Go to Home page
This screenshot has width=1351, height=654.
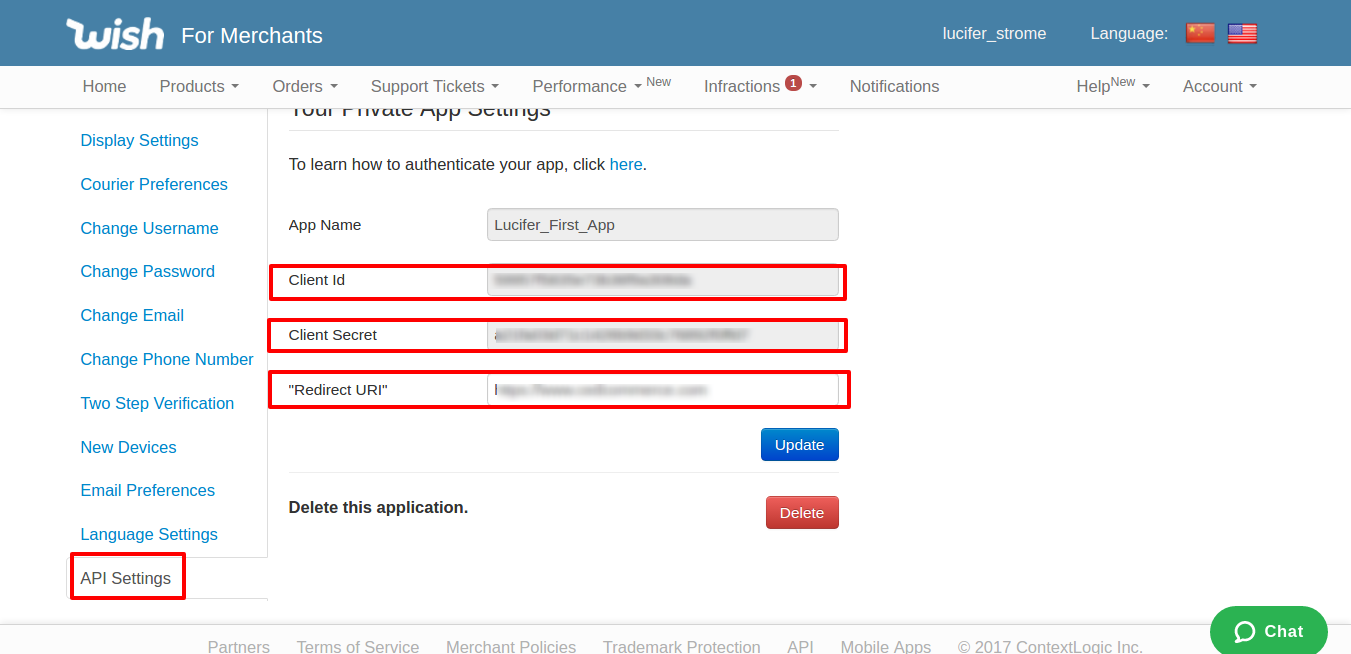tap(104, 87)
